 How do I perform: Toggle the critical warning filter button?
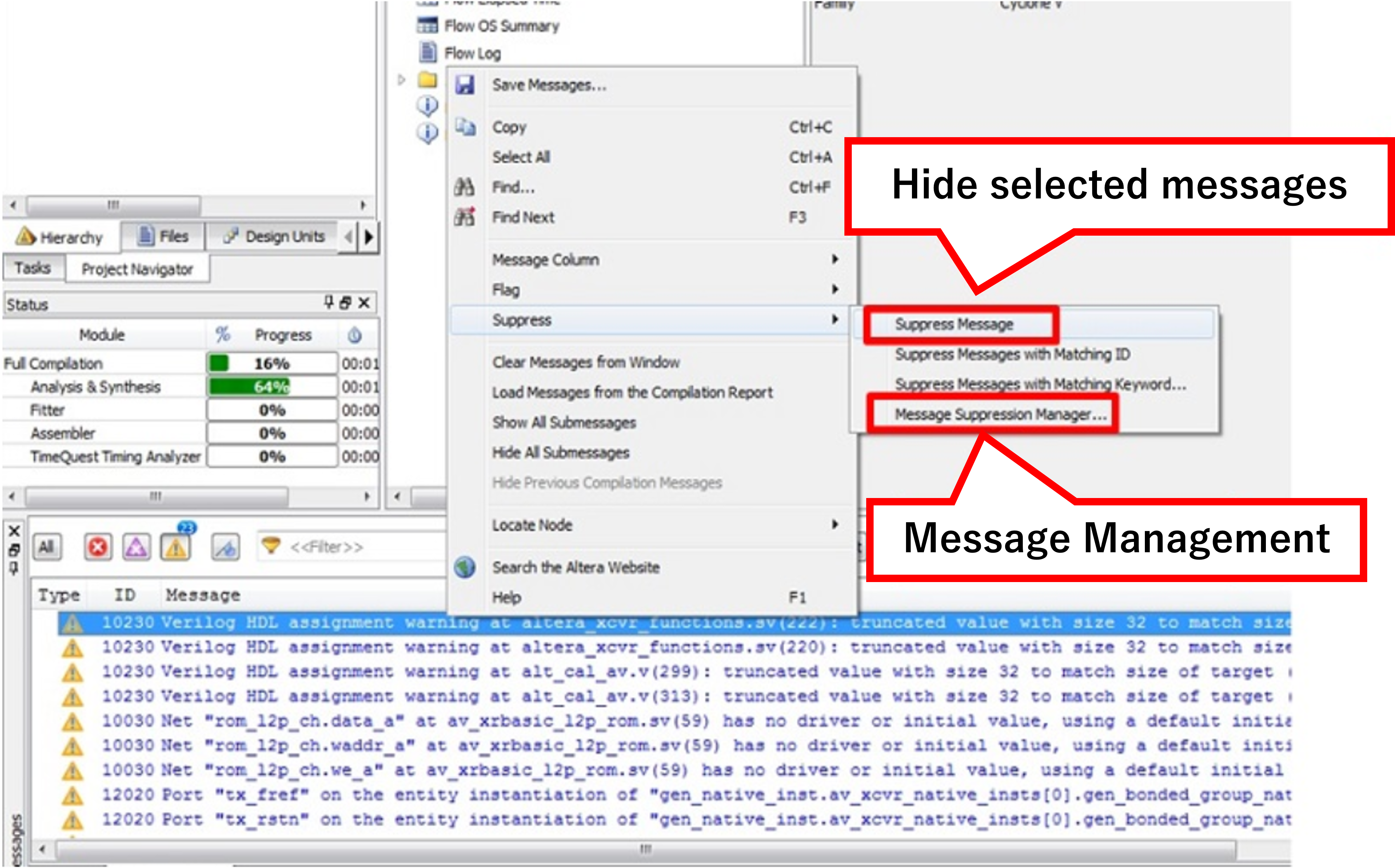tap(137, 547)
